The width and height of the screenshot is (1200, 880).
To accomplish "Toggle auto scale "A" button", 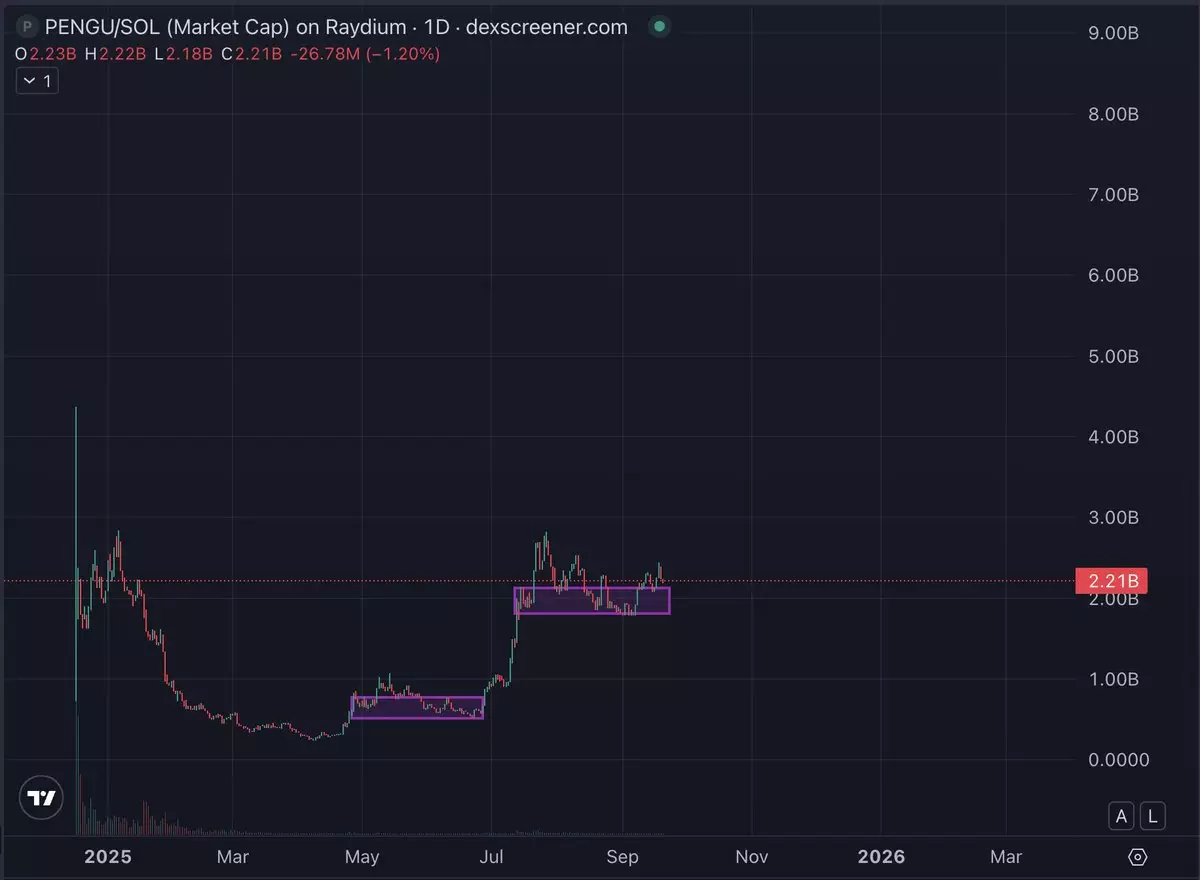I will (1122, 817).
